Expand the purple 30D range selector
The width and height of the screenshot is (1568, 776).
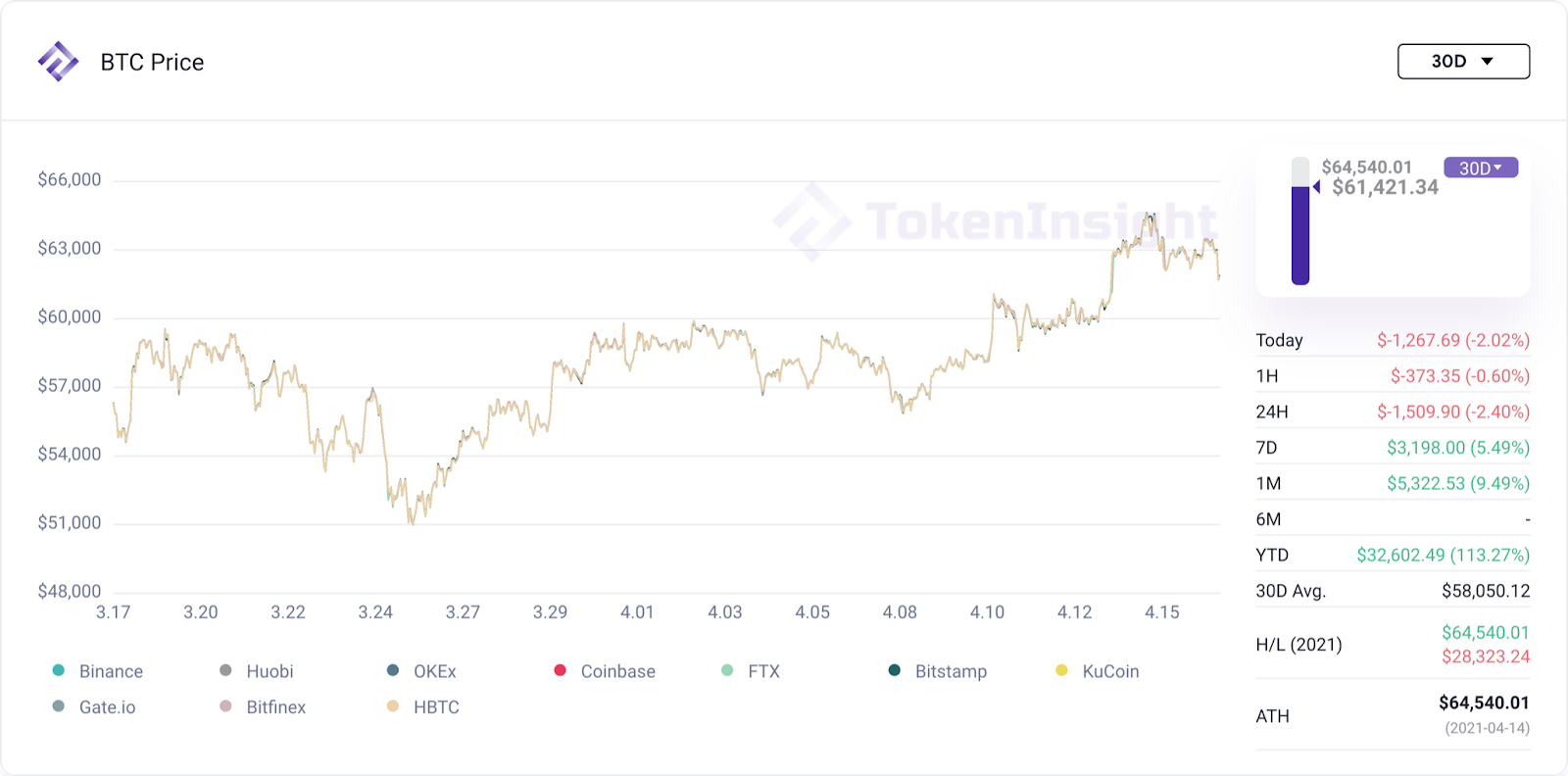click(1481, 168)
